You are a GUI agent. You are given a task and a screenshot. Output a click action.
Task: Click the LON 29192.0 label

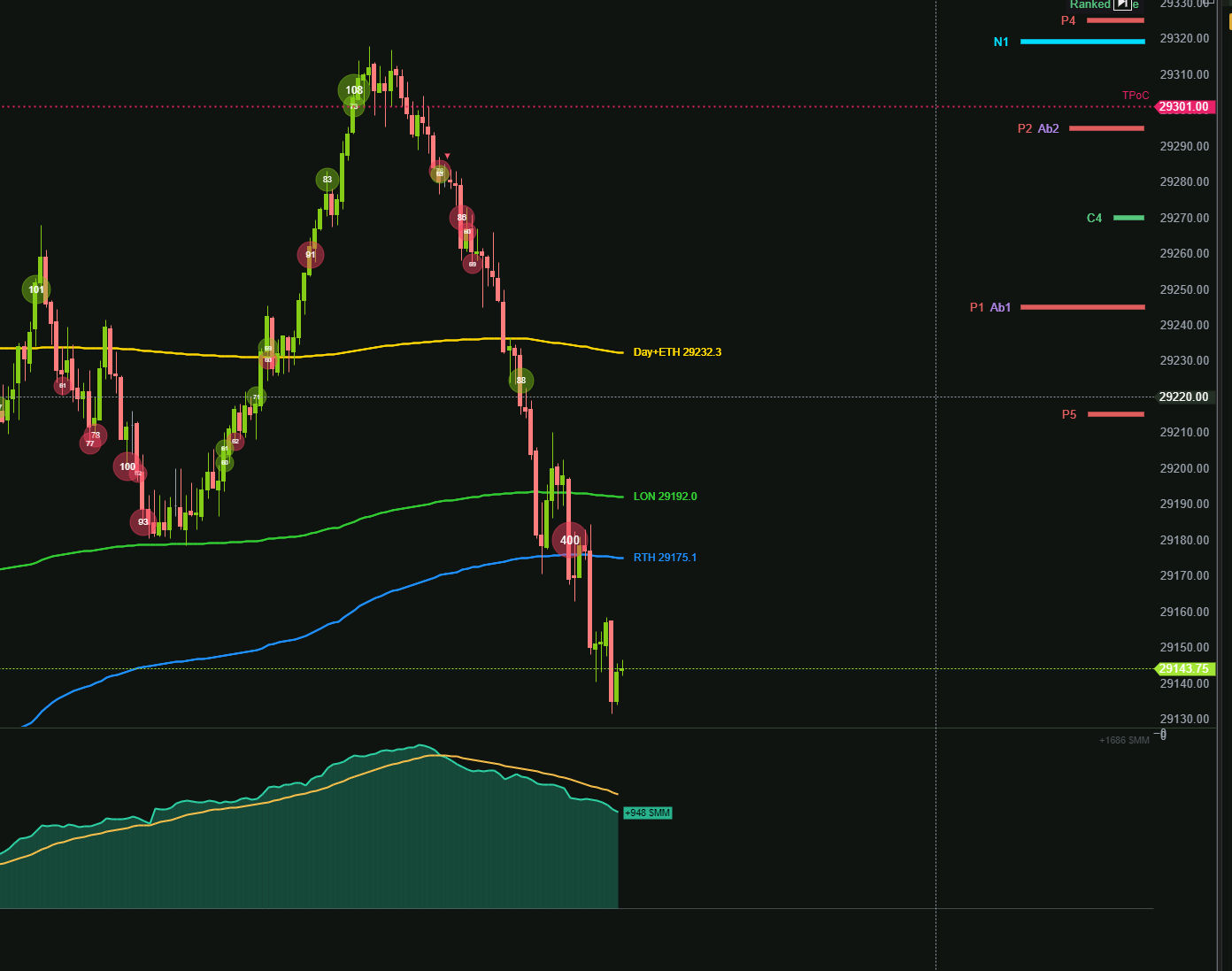click(665, 497)
